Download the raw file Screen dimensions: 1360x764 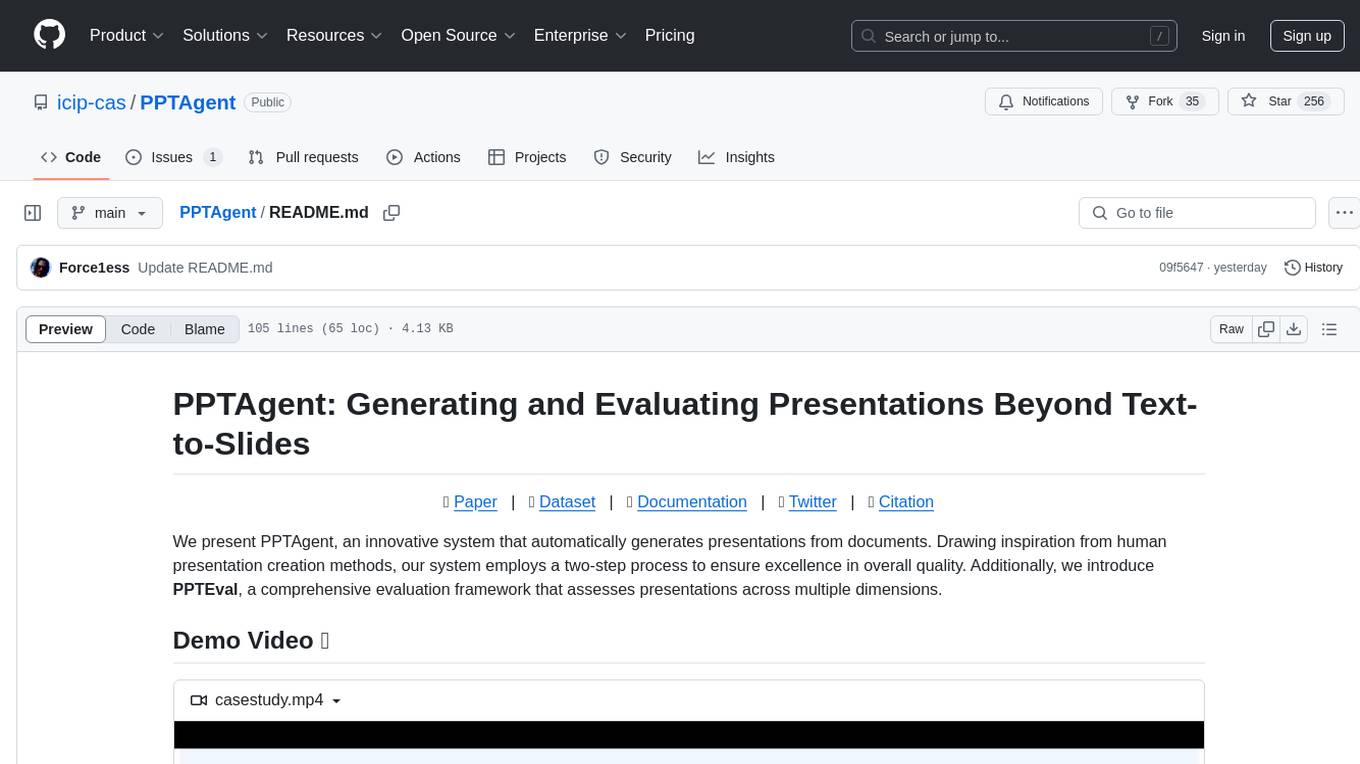point(1293,329)
